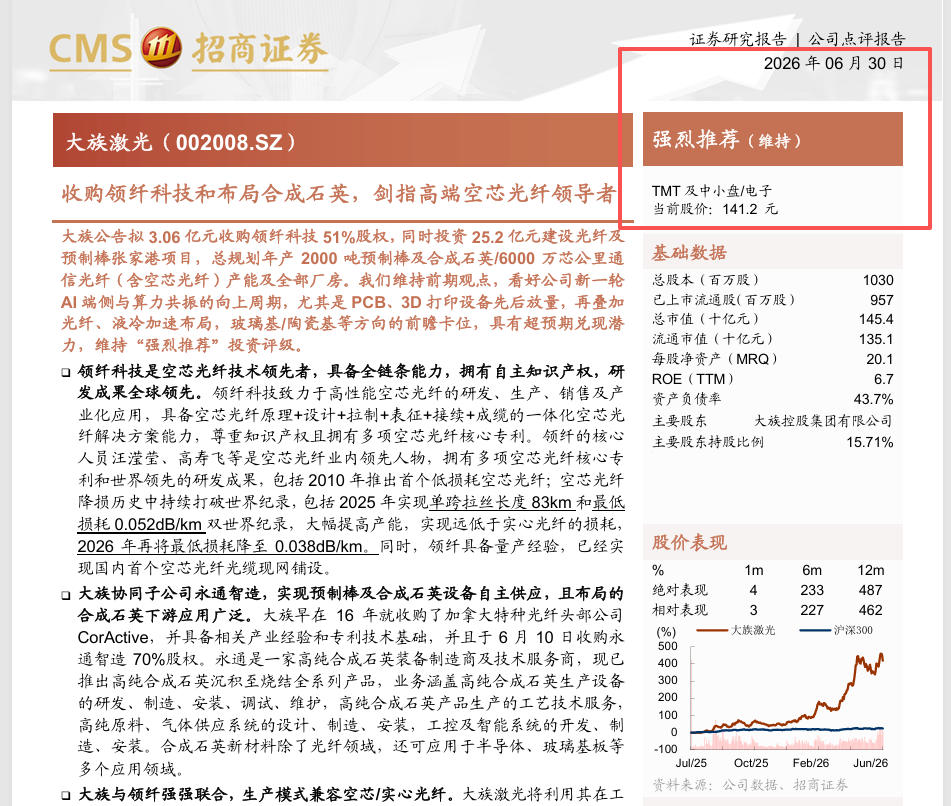Click the 总市值 value 145.4
951x806 pixels.
pyautogui.click(x=876, y=320)
